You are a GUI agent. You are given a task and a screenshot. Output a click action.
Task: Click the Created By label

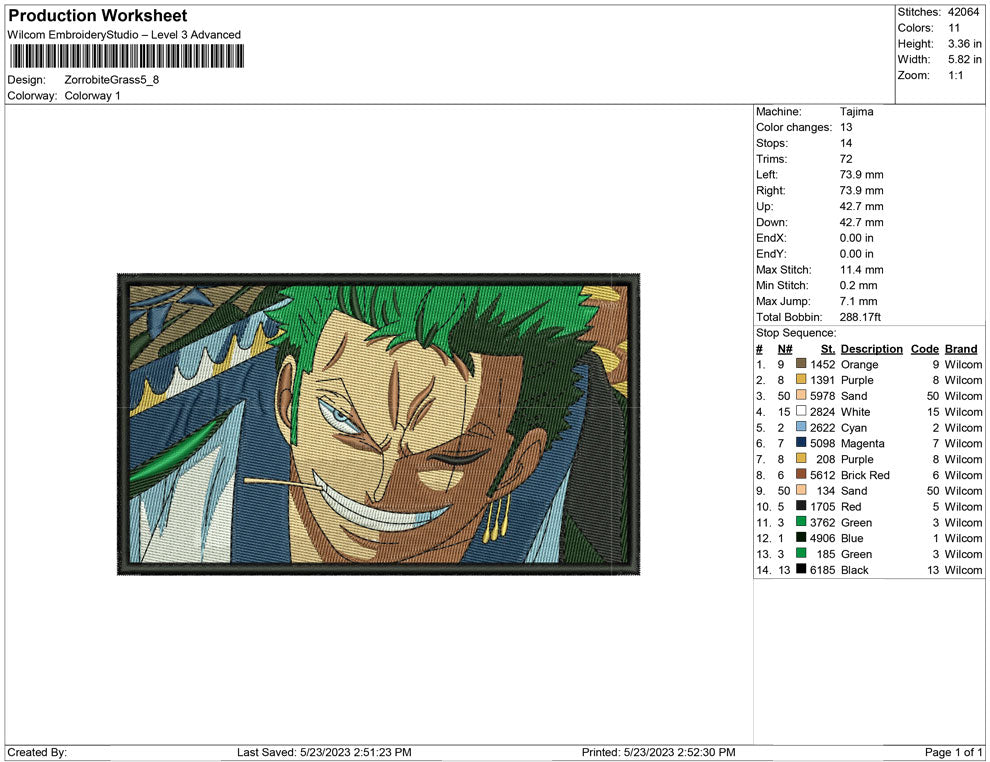tap(37, 752)
